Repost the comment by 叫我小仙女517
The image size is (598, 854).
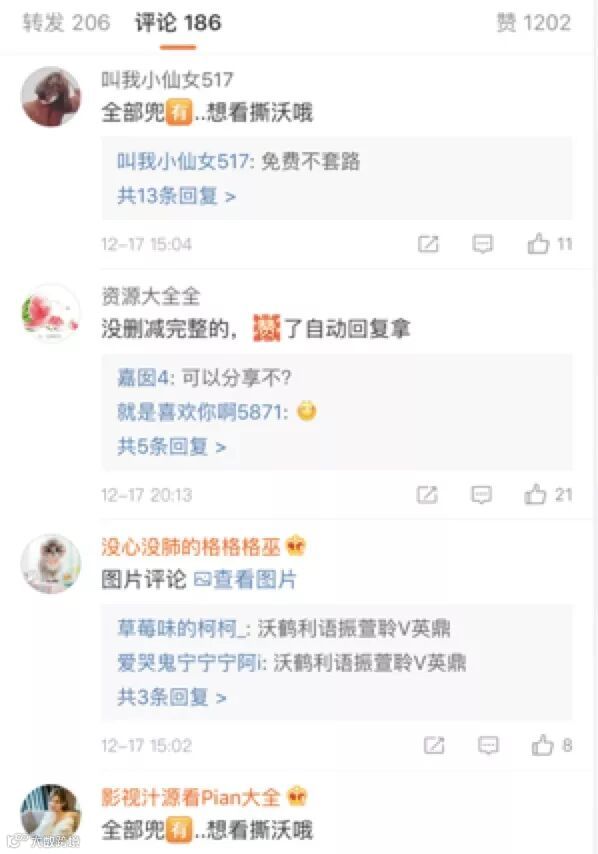[x=428, y=244]
